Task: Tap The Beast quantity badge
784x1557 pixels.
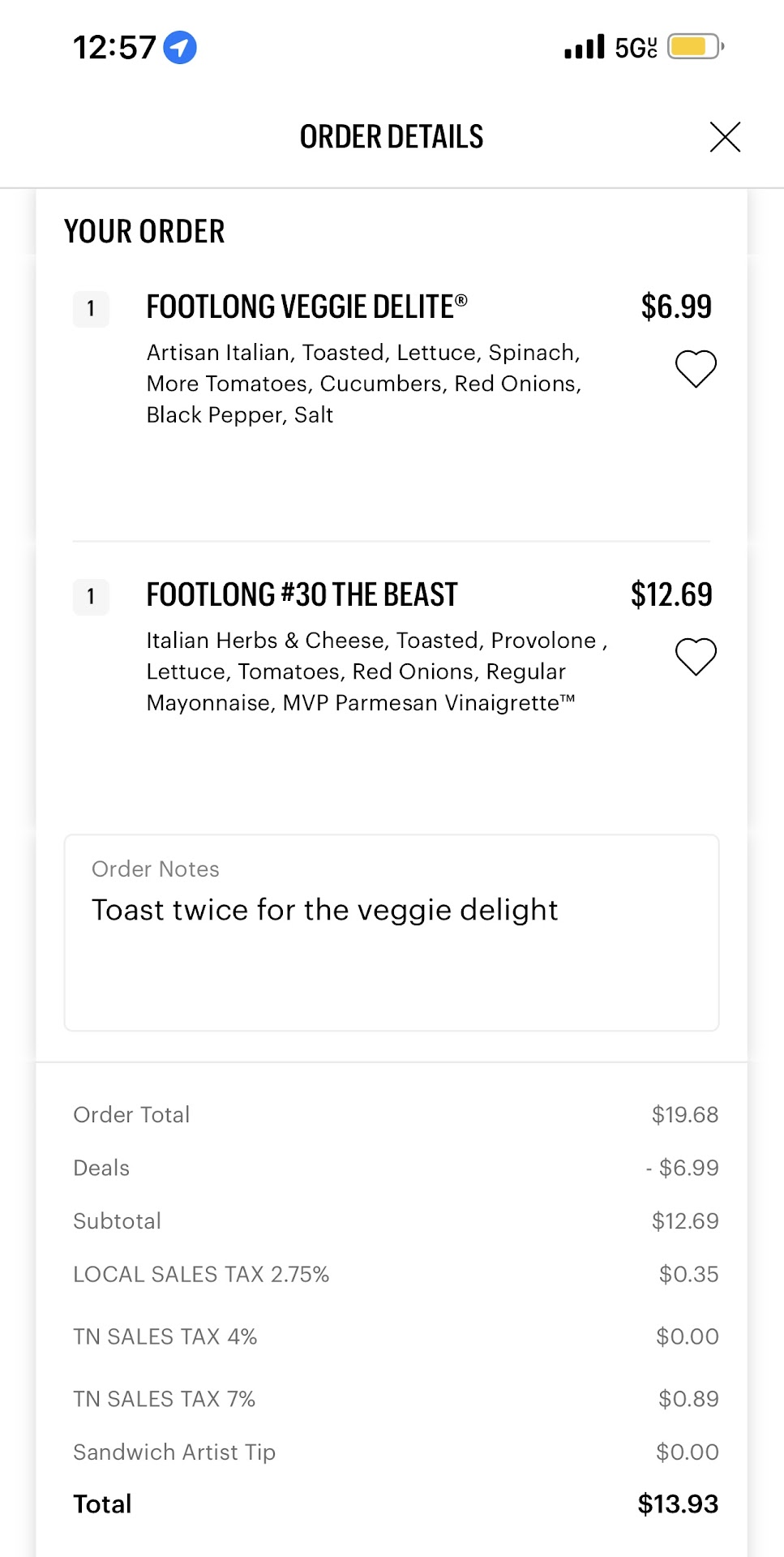Action: point(91,597)
